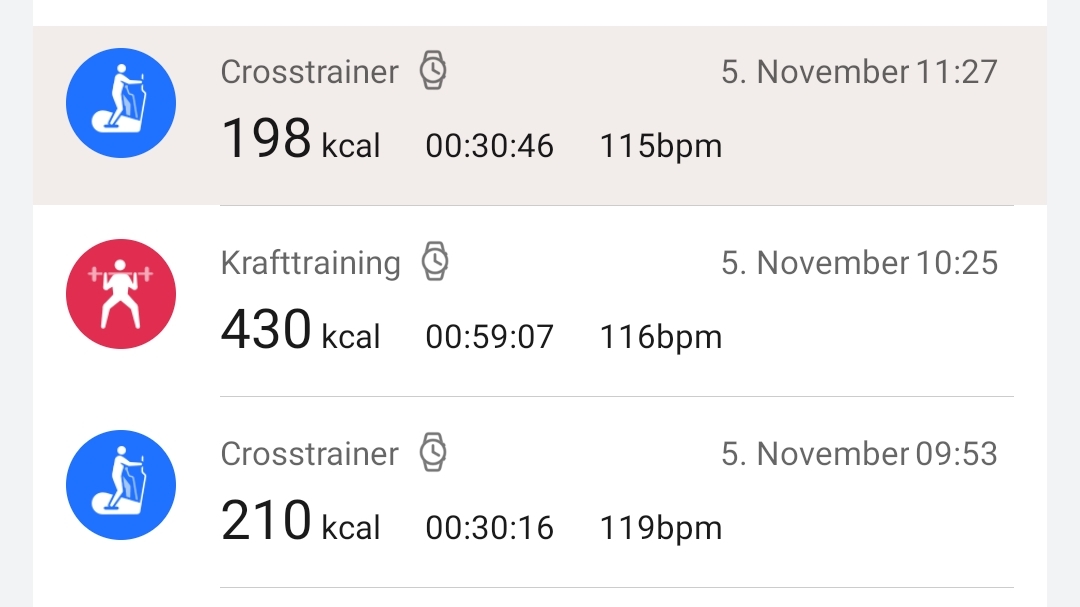Tap the blue Crosstrainer icon at 09:53
The image size is (1080, 607).
pos(121,485)
